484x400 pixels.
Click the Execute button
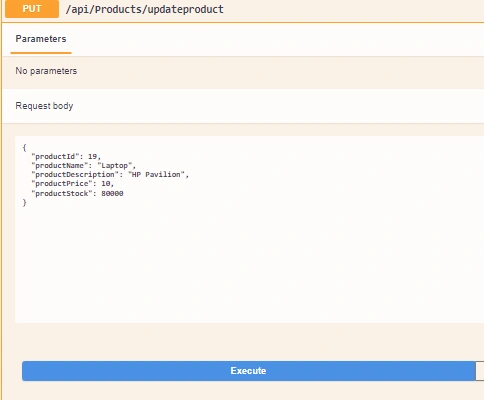248,371
